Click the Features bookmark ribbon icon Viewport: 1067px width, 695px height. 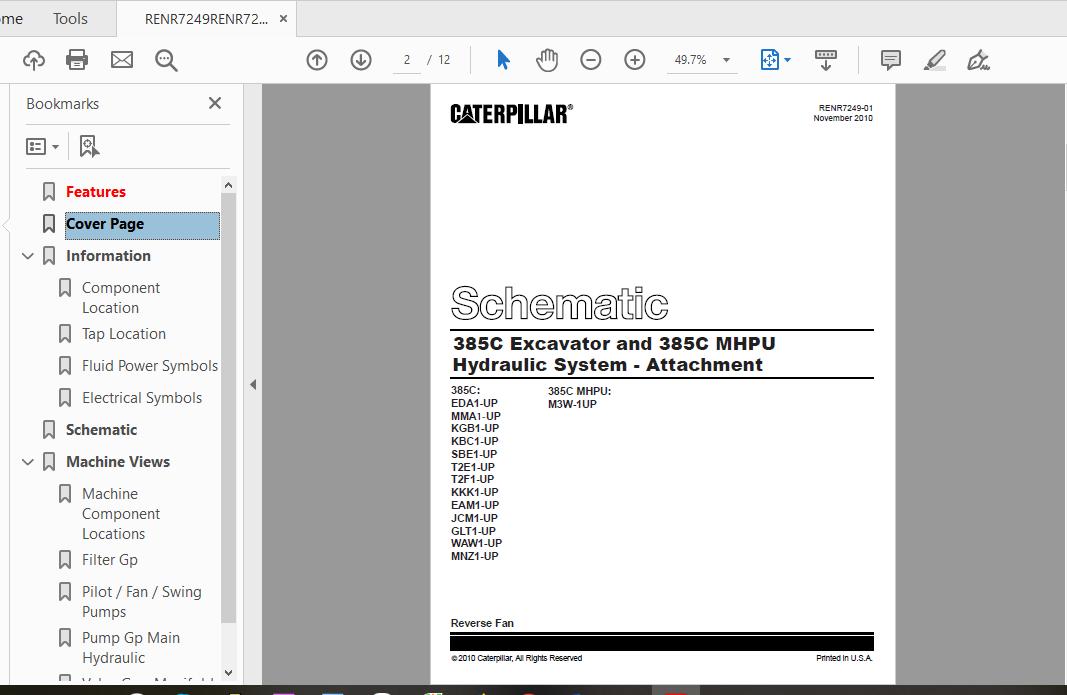pos(49,192)
